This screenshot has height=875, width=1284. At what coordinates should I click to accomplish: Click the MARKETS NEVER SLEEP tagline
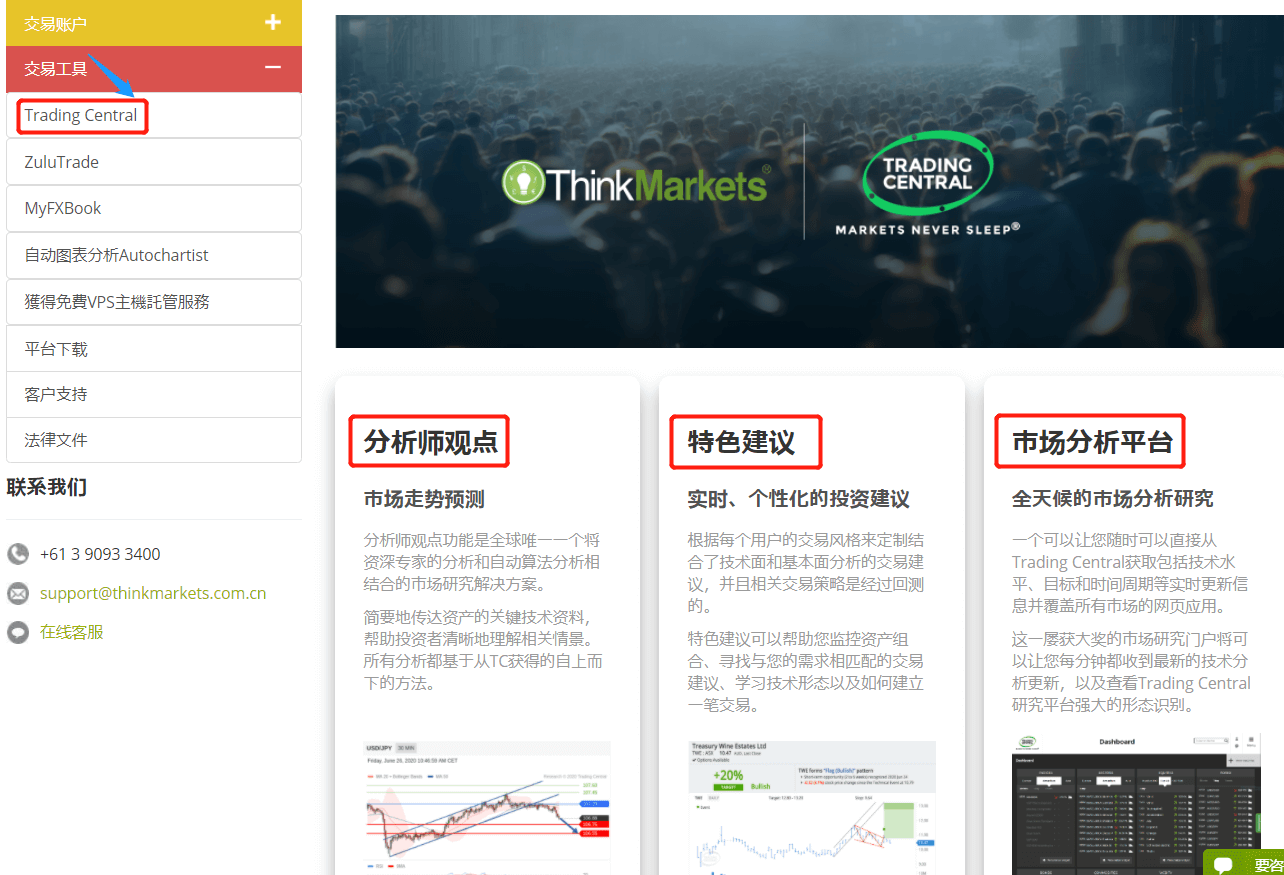pos(927,229)
